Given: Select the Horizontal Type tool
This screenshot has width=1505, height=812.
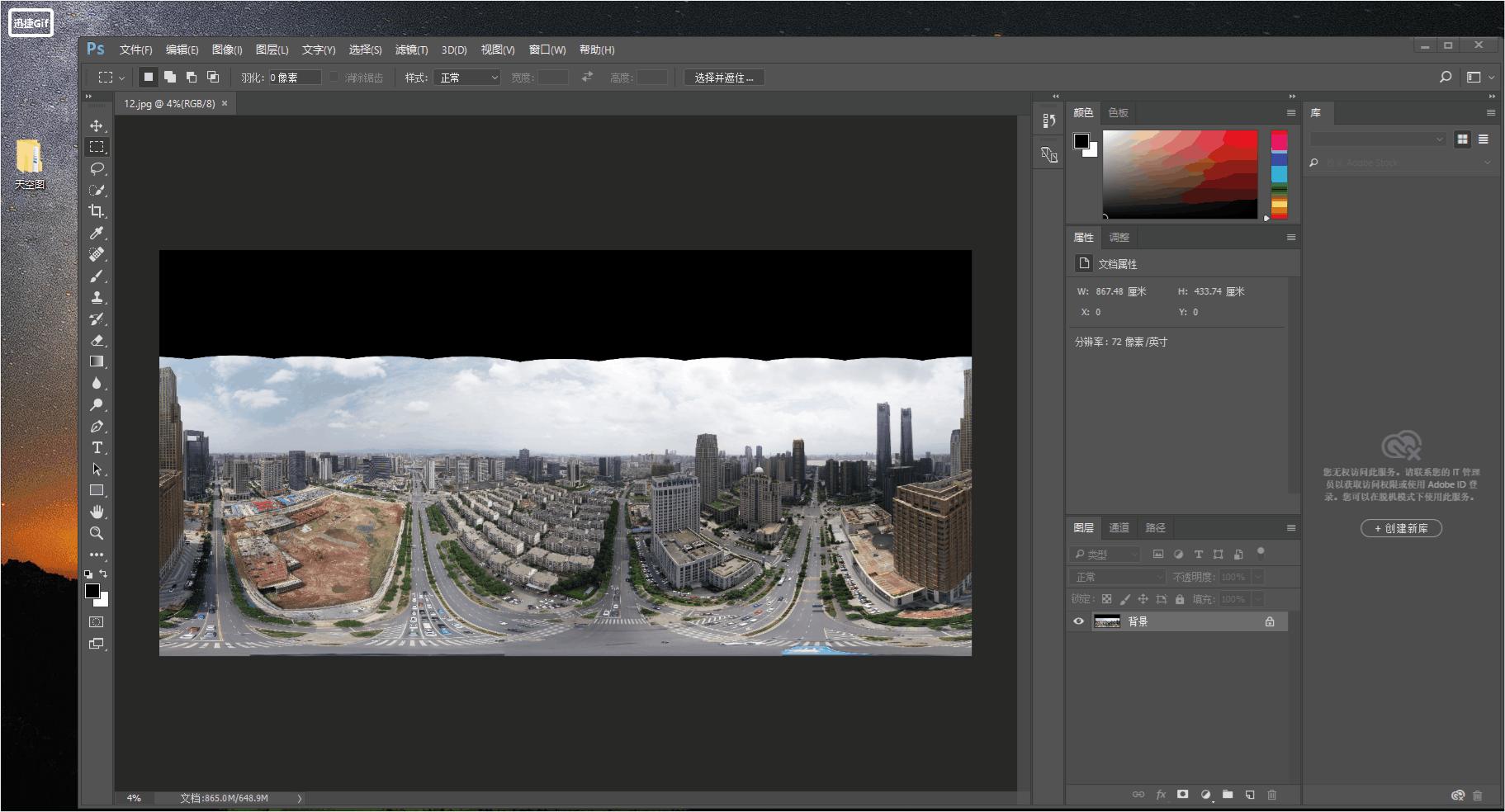Looking at the screenshot, I should (x=97, y=447).
